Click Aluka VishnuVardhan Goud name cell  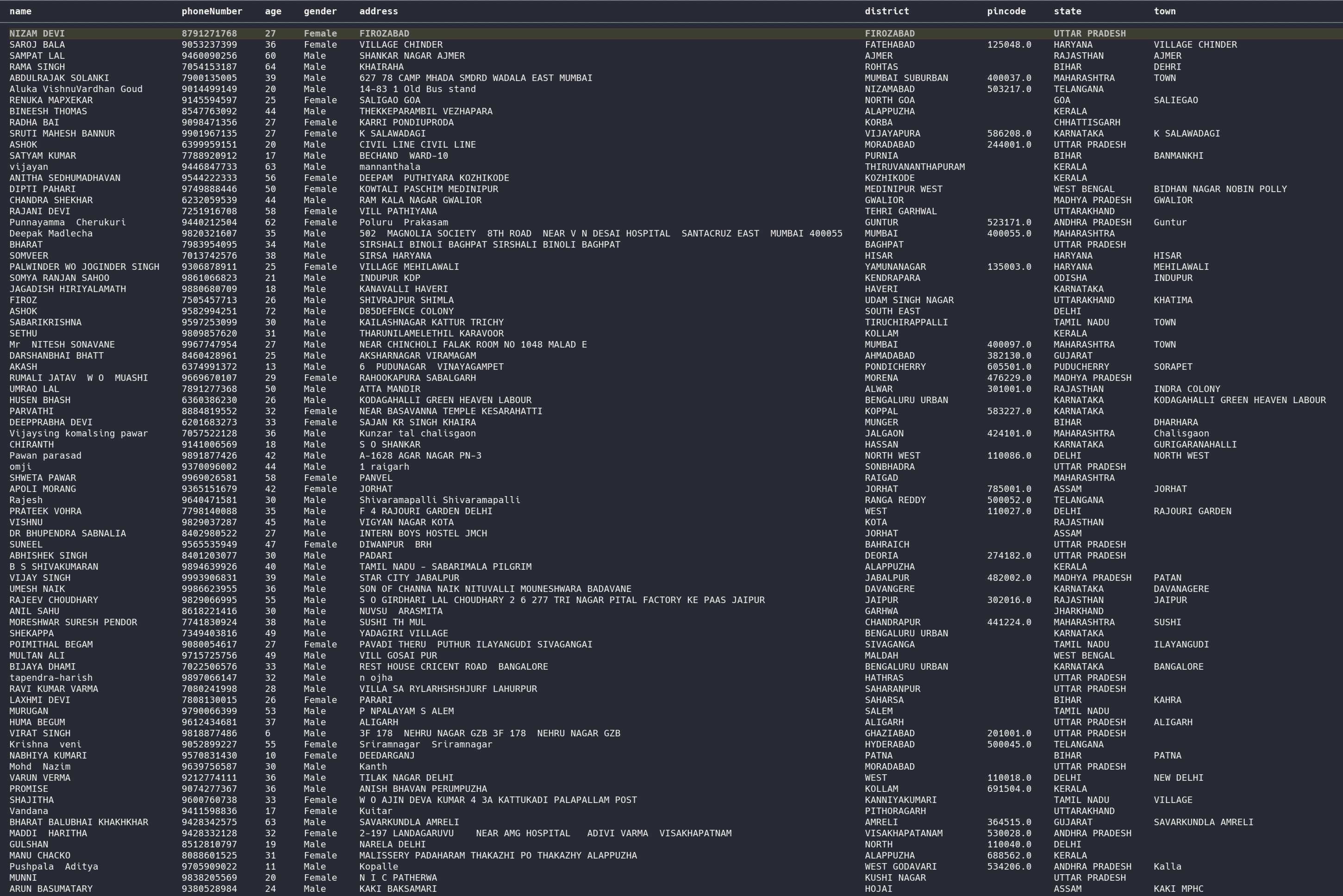coord(76,89)
